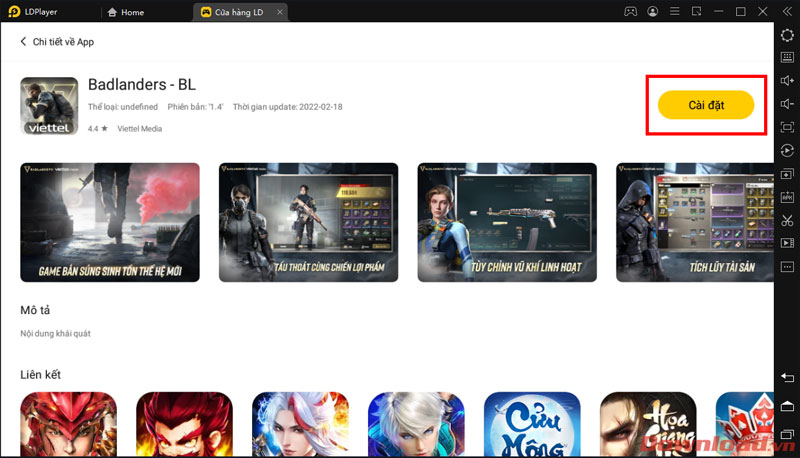Open the playing cards related game icon

[x=745, y=424]
